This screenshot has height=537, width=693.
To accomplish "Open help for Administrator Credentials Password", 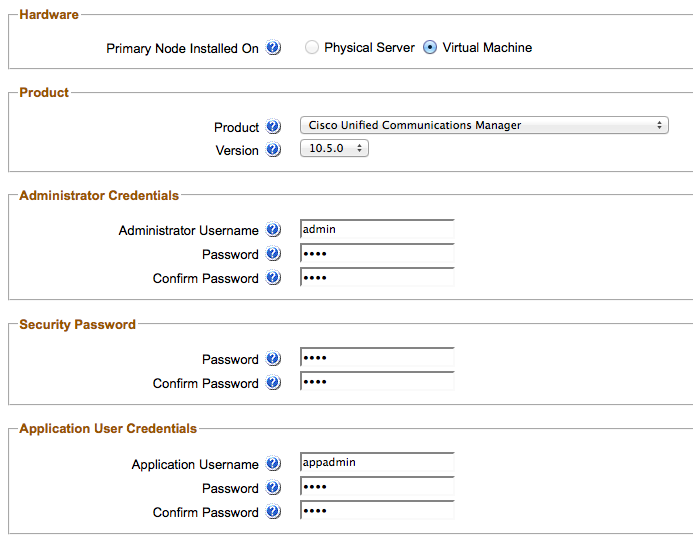I will [273, 254].
